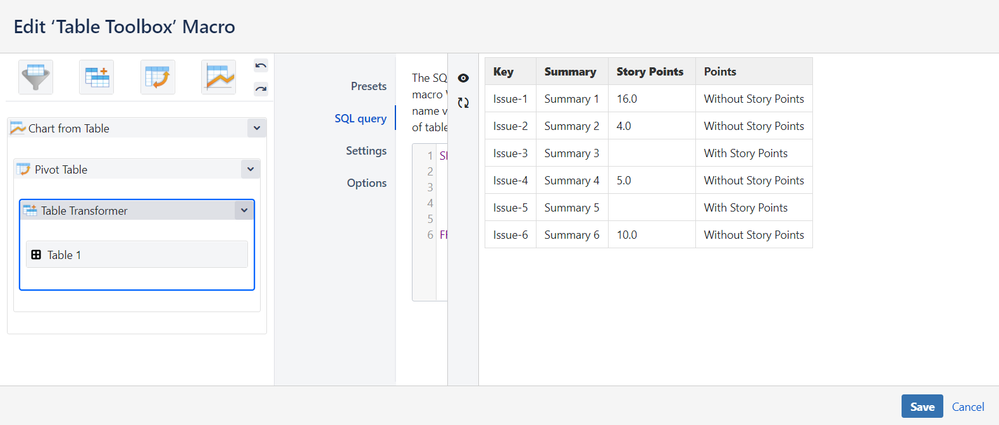Select the Table 1 item
999x425 pixels.
point(136,255)
